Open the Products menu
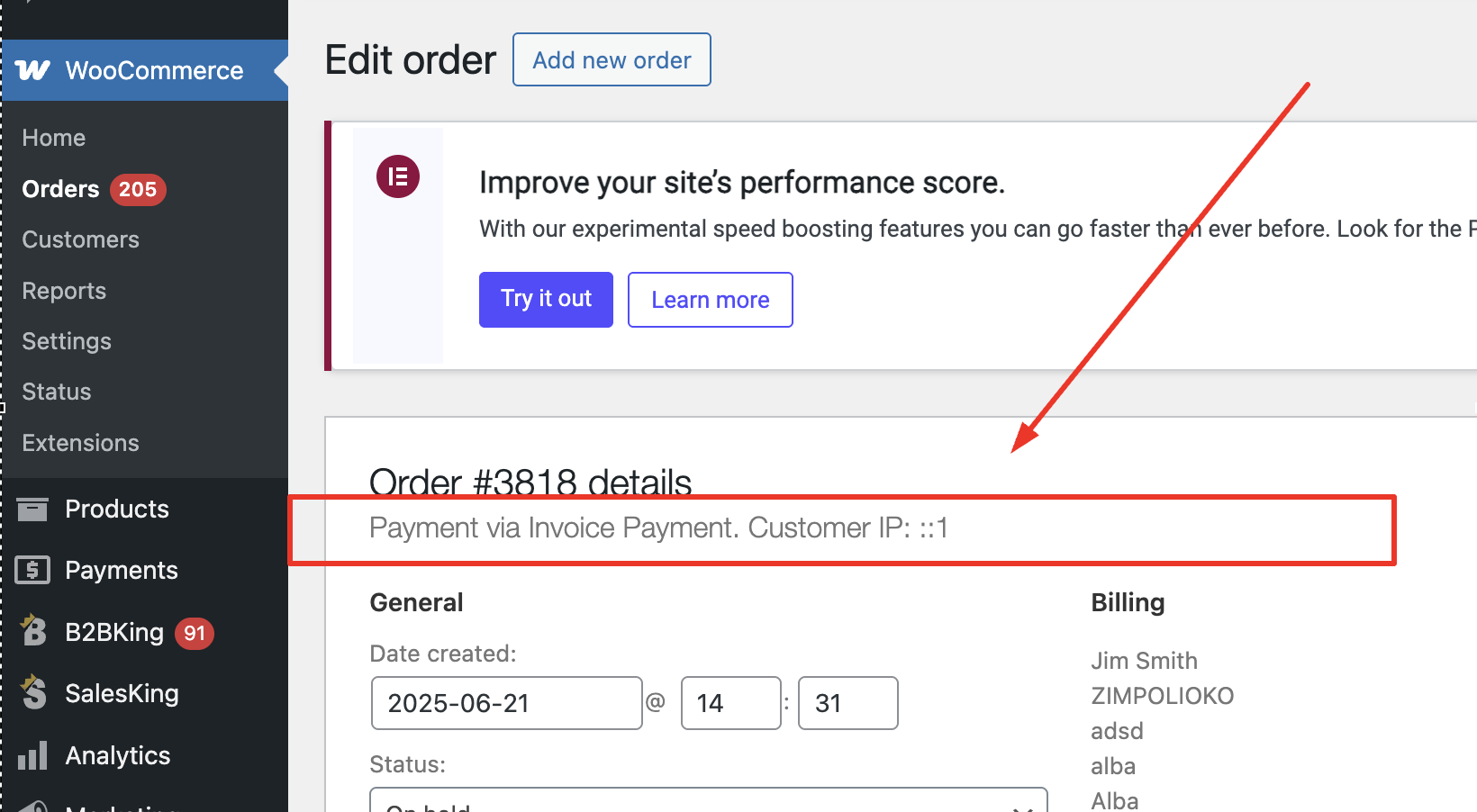This screenshot has height=812, width=1477. [x=117, y=509]
